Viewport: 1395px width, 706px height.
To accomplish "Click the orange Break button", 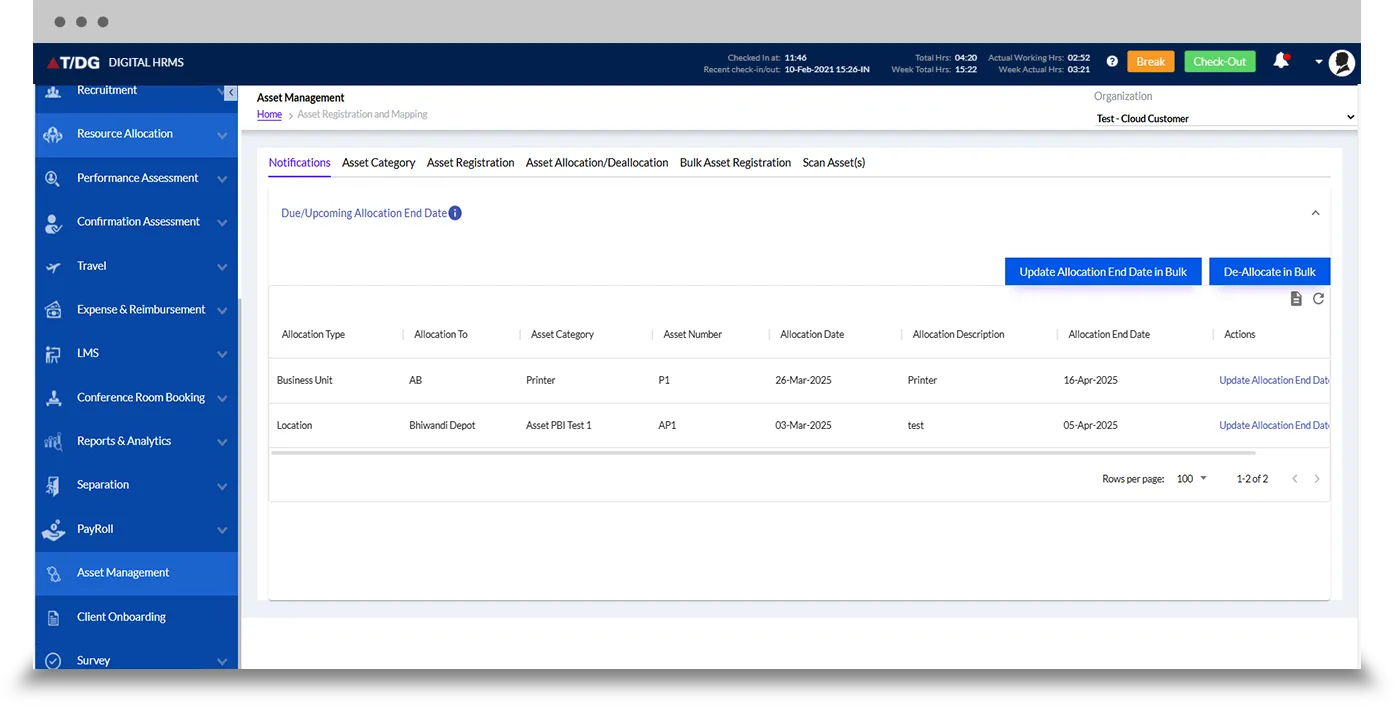I will point(1150,62).
